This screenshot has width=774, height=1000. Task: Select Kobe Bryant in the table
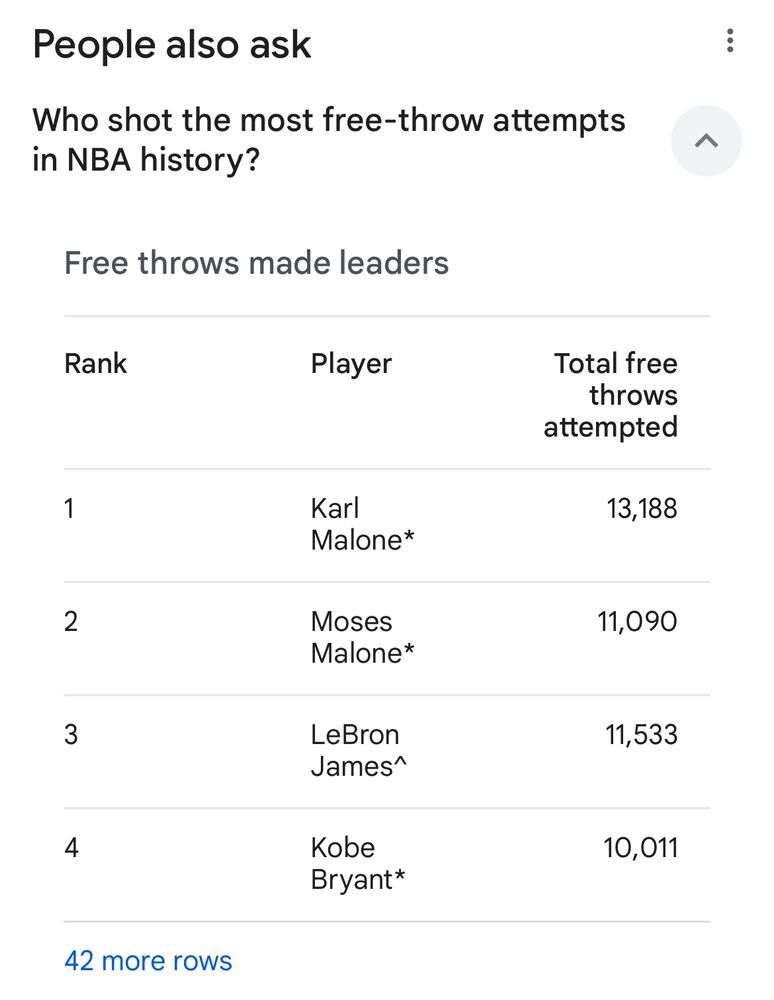[x=358, y=864]
